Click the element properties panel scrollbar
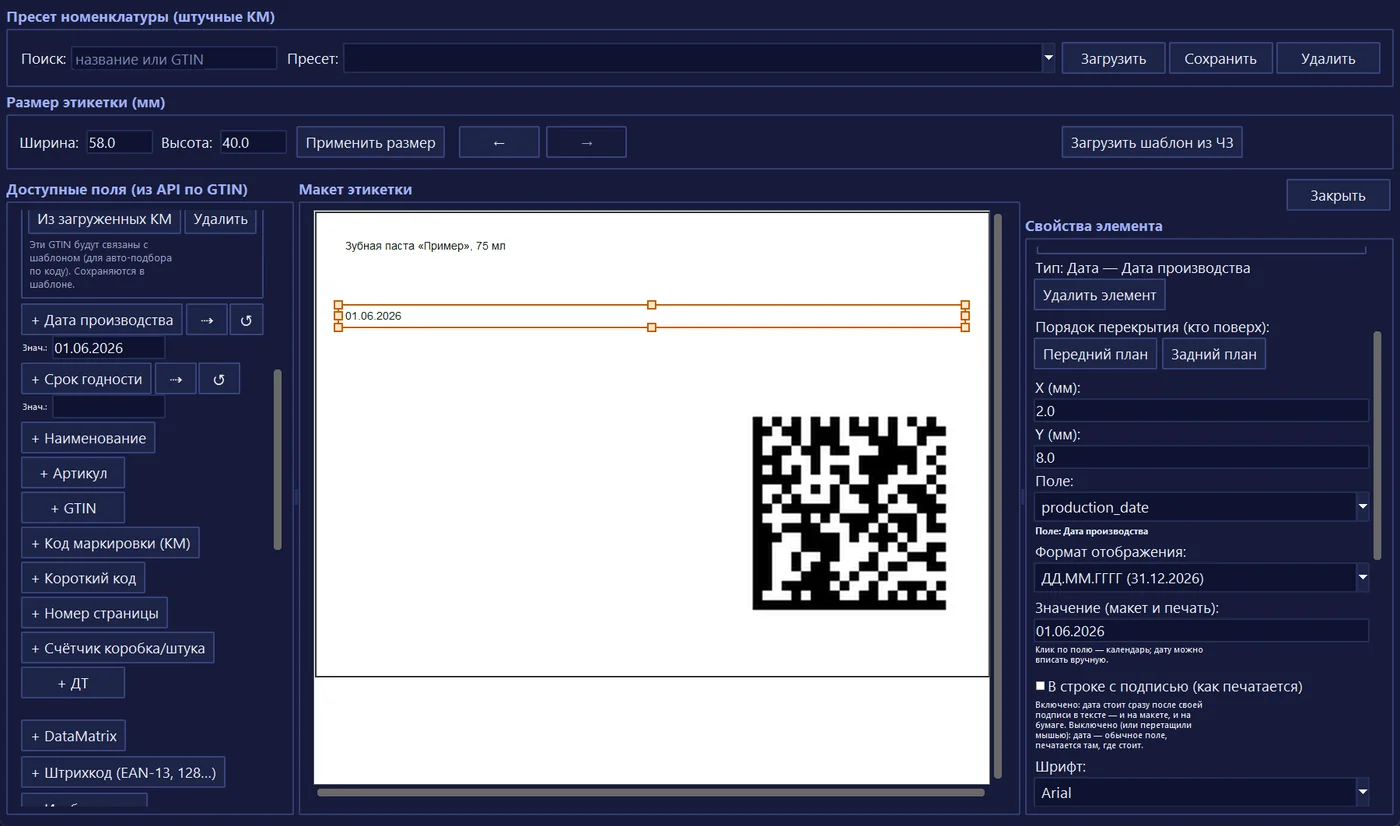Image resolution: width=1400 pixels, height=826 pixels. click(x=1377, y=445)
